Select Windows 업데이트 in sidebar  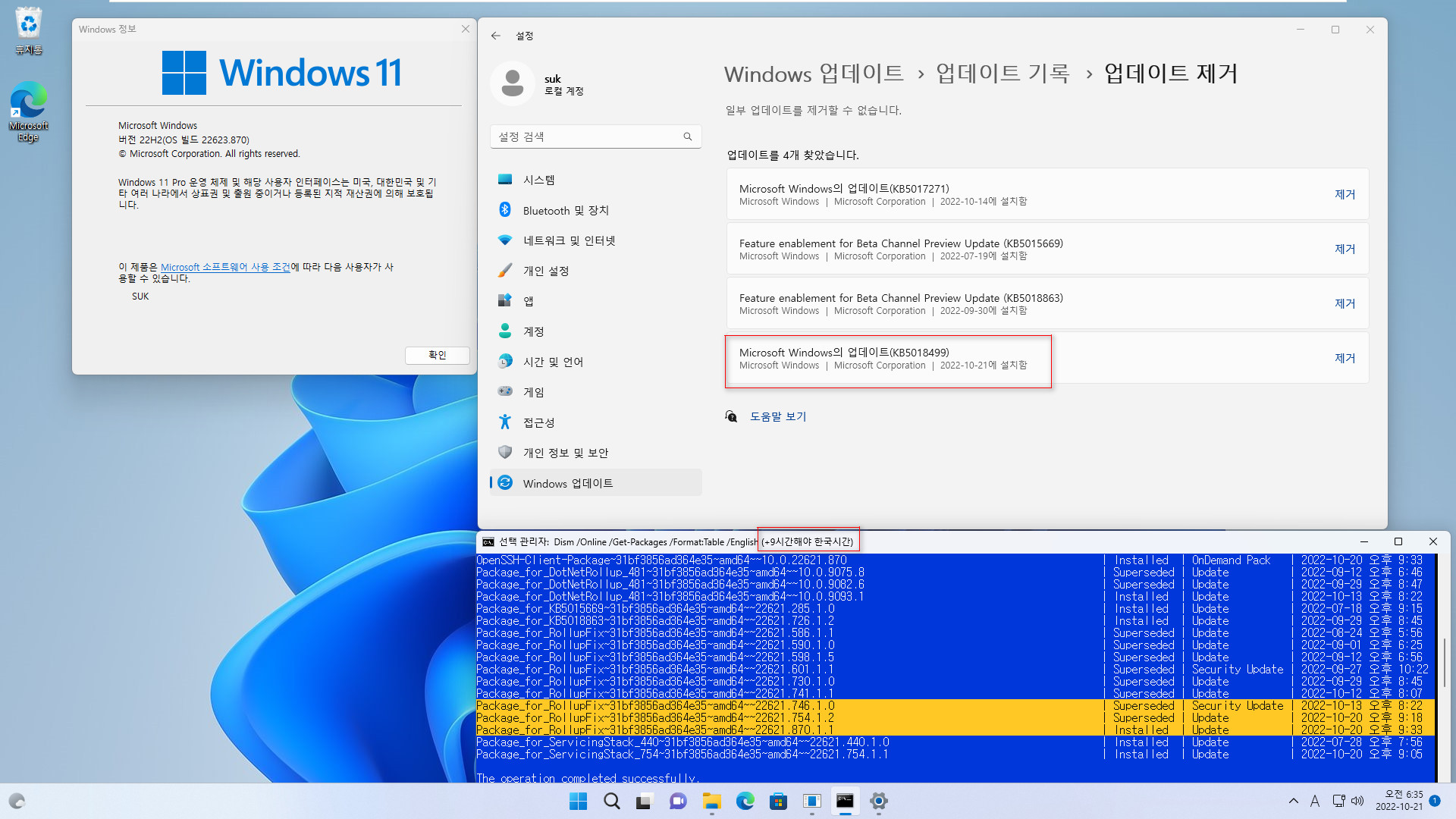(595, 483)
